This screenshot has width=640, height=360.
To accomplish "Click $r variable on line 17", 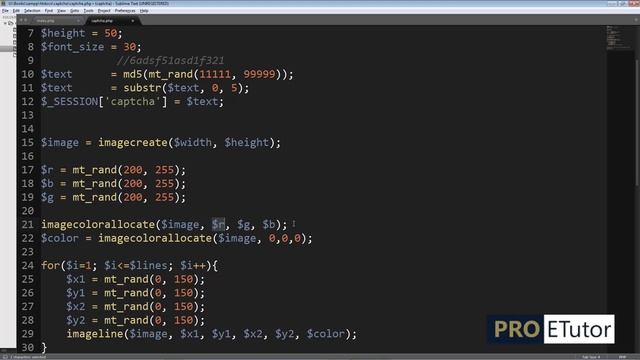I will click(x=47, y=170).
